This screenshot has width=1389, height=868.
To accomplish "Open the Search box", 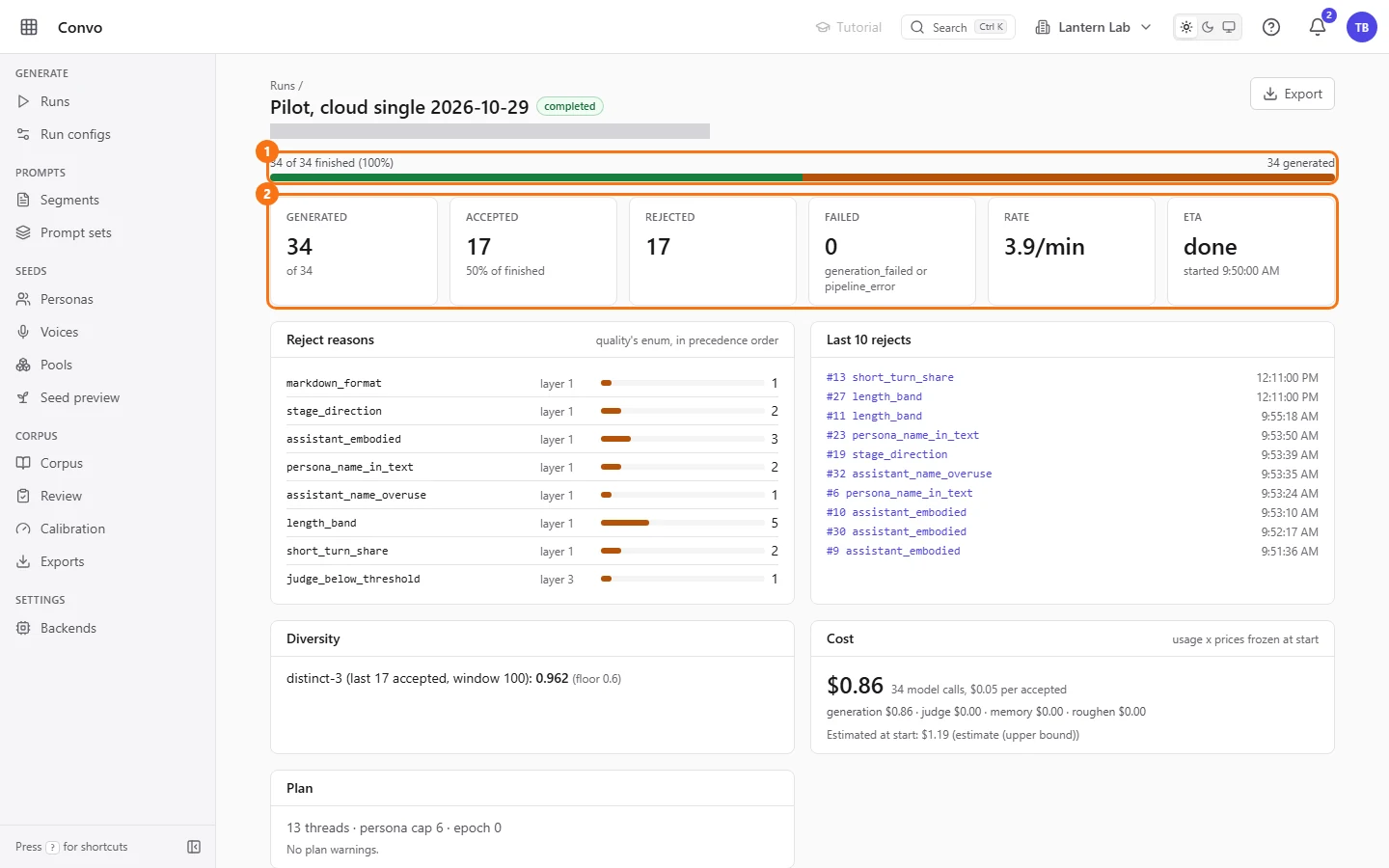I will coord(958,27).
